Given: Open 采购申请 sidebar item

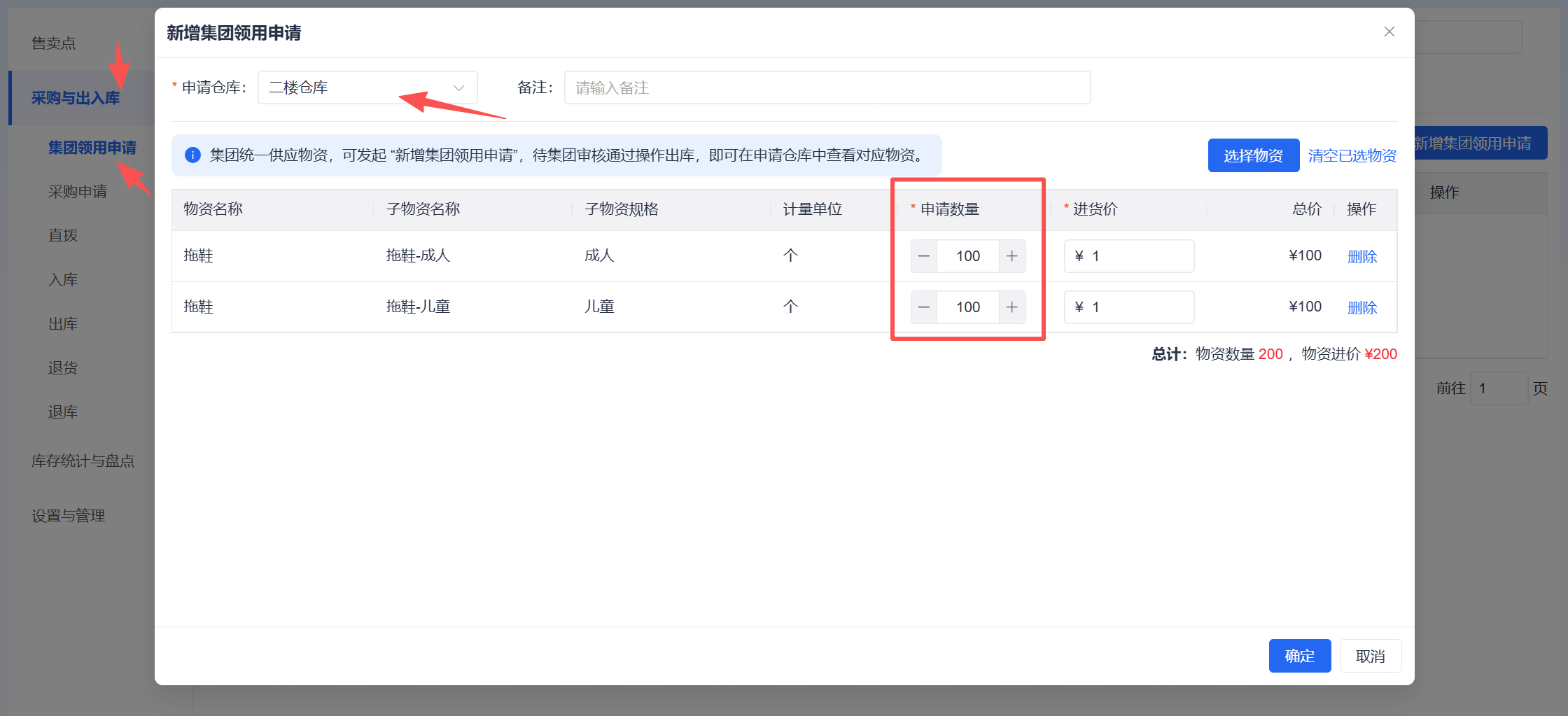Looking at the screenshot, I should tap(78, 192).
